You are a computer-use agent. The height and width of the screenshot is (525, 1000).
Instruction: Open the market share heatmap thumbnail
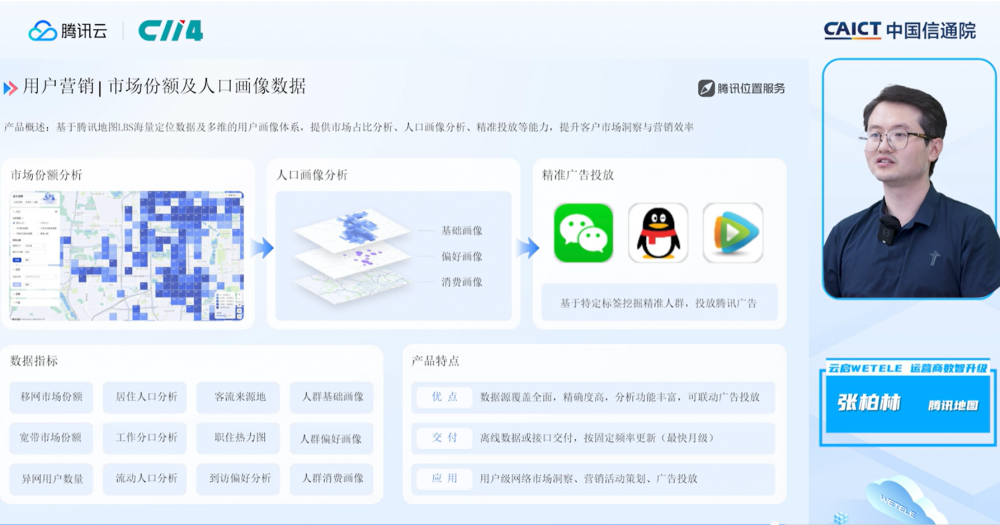tap(126, 255)
